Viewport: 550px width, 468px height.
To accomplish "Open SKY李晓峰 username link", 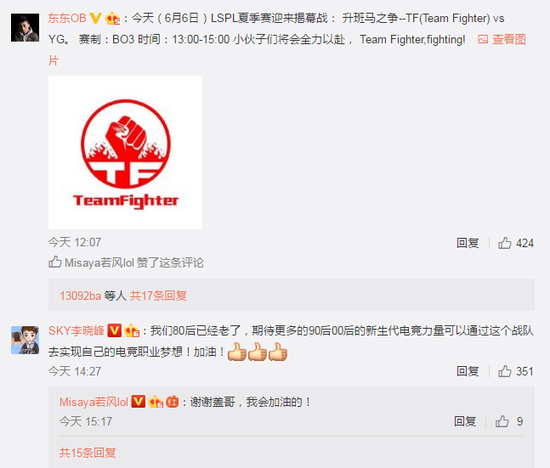I will tap(76, 331).
